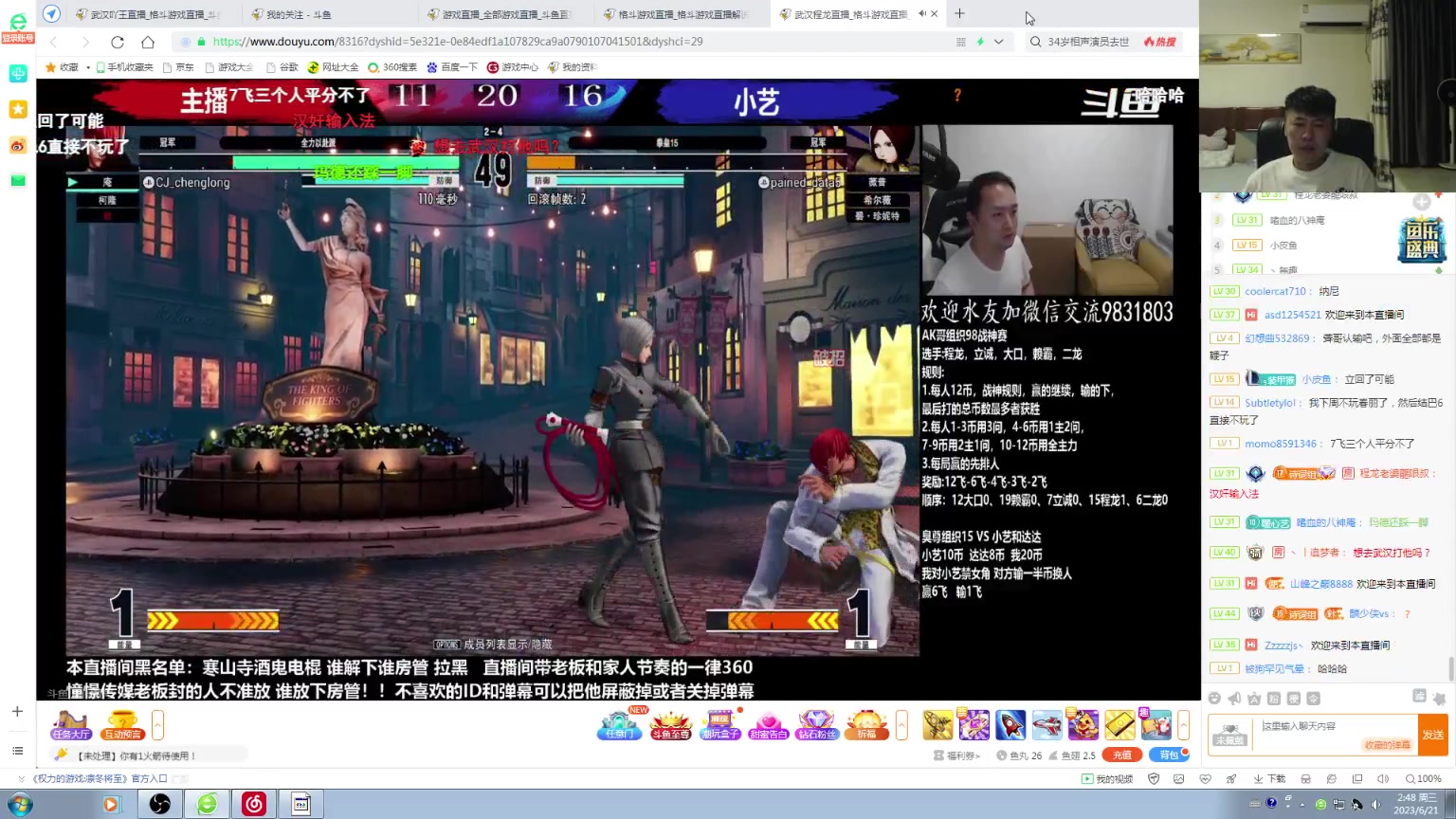The width and height of the screenshot is (1456, 819).
Task: Expand the address bar dropdown arrow
Action: [998, 42]
